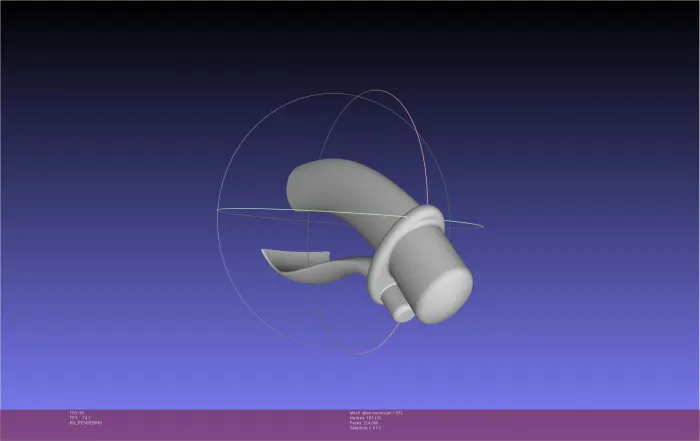The height and width of the screenshot is (441, 700).
Task: Click the gray 3D mesh model
Action: (368, 241)
